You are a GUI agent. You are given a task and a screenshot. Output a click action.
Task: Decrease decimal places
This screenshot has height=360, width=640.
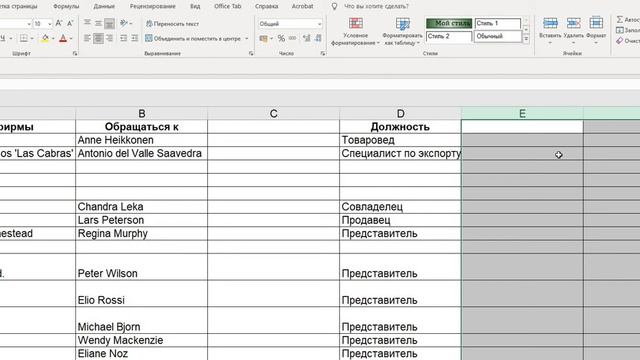tap(318, 39)
